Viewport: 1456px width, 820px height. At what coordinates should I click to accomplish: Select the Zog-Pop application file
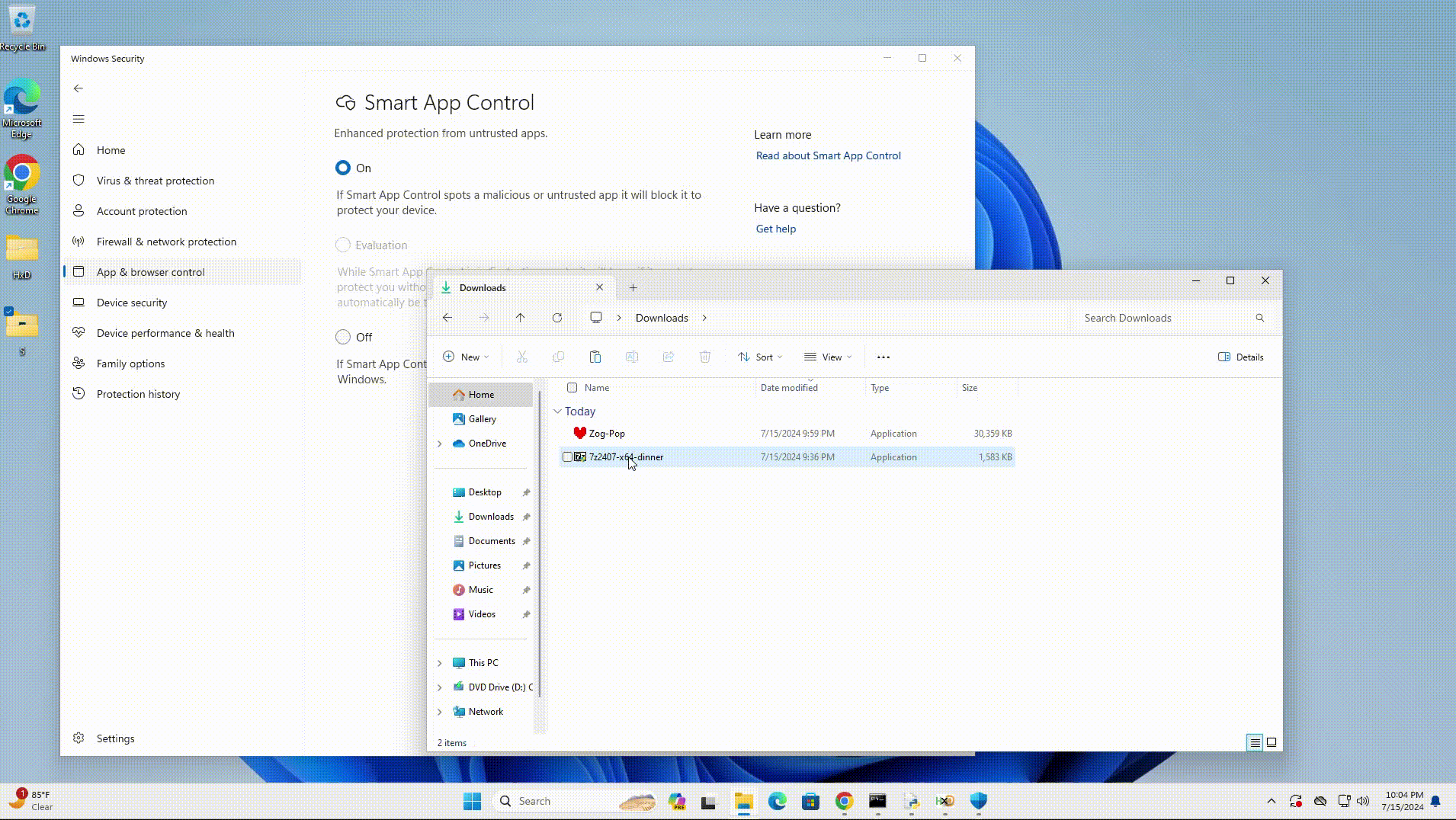point(607,434)
